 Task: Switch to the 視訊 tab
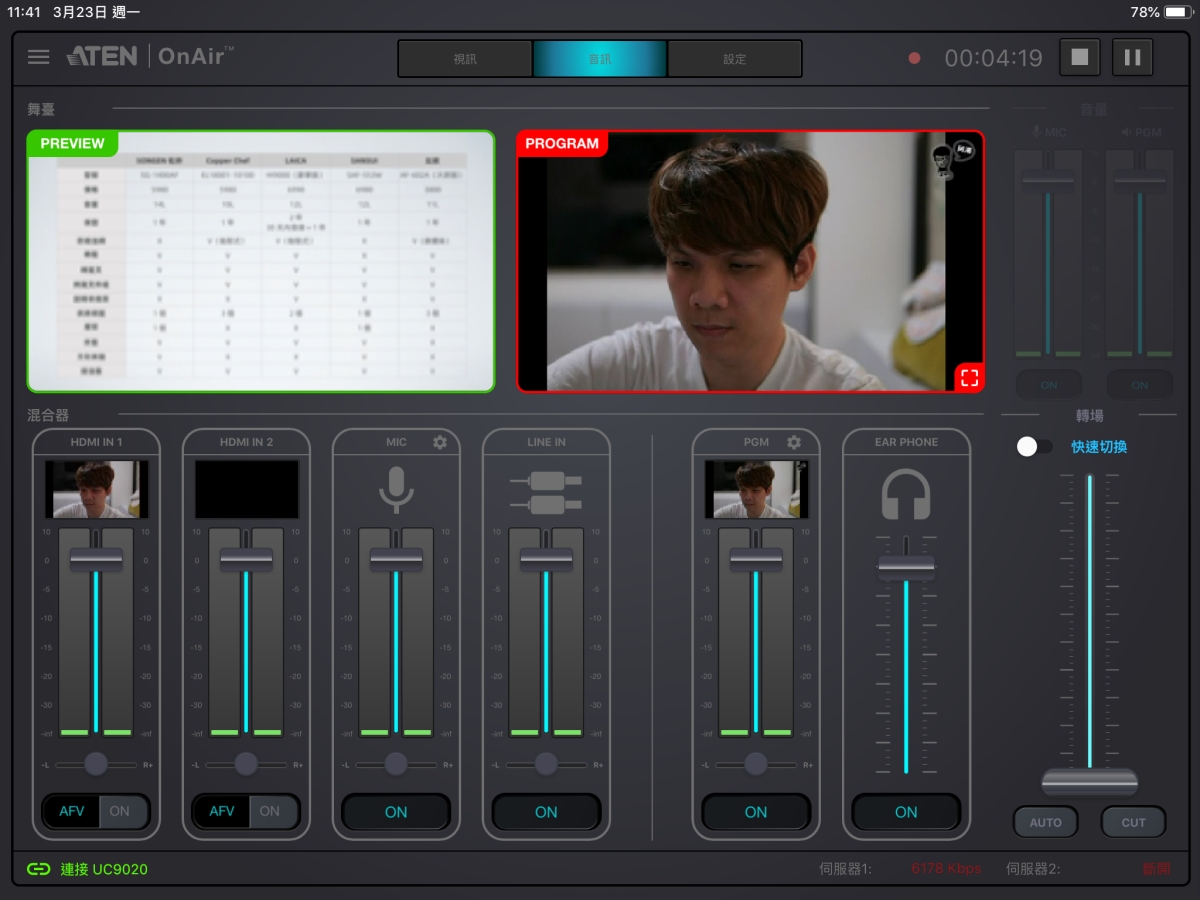pyautogui.click(x=465, y=59)
